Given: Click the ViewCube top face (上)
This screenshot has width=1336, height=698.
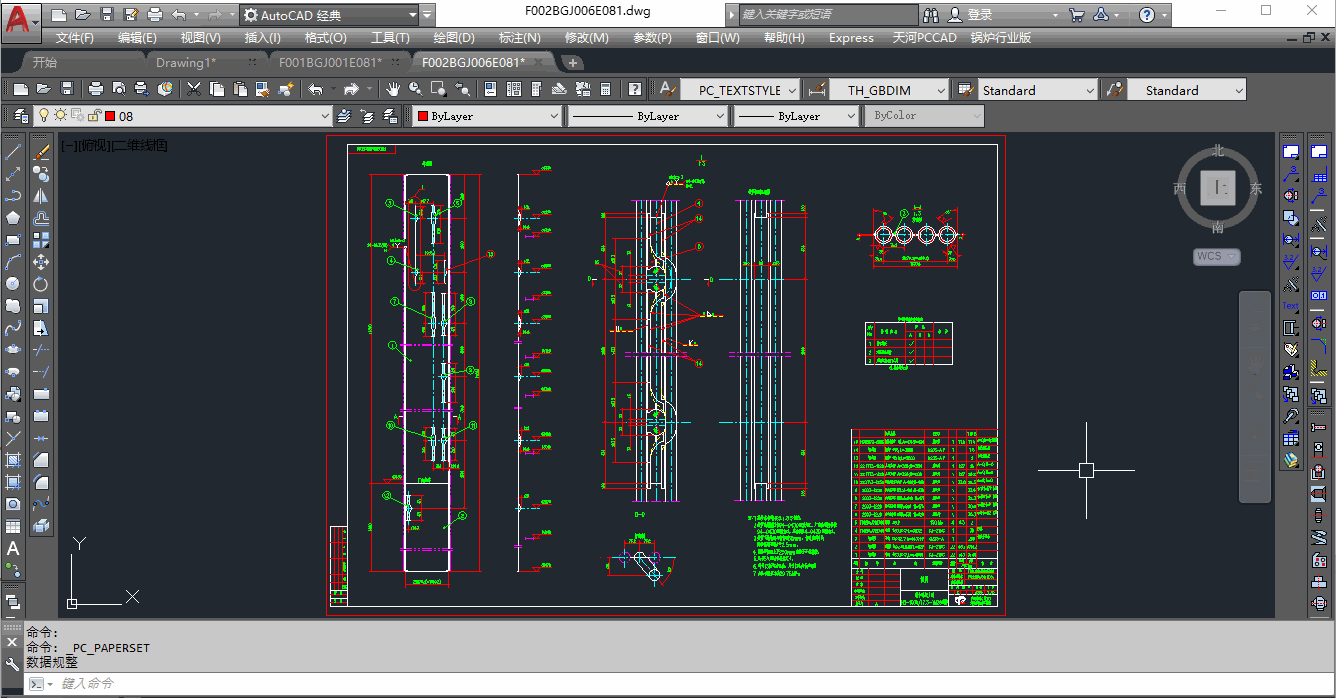Looking at the screenshot, I should coord(1217,187).
